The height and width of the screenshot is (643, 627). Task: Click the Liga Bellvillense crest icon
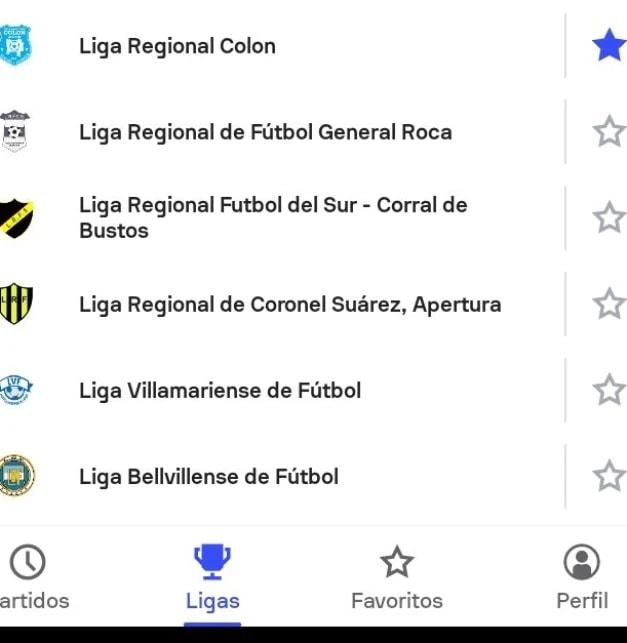[x=16, y=476]
